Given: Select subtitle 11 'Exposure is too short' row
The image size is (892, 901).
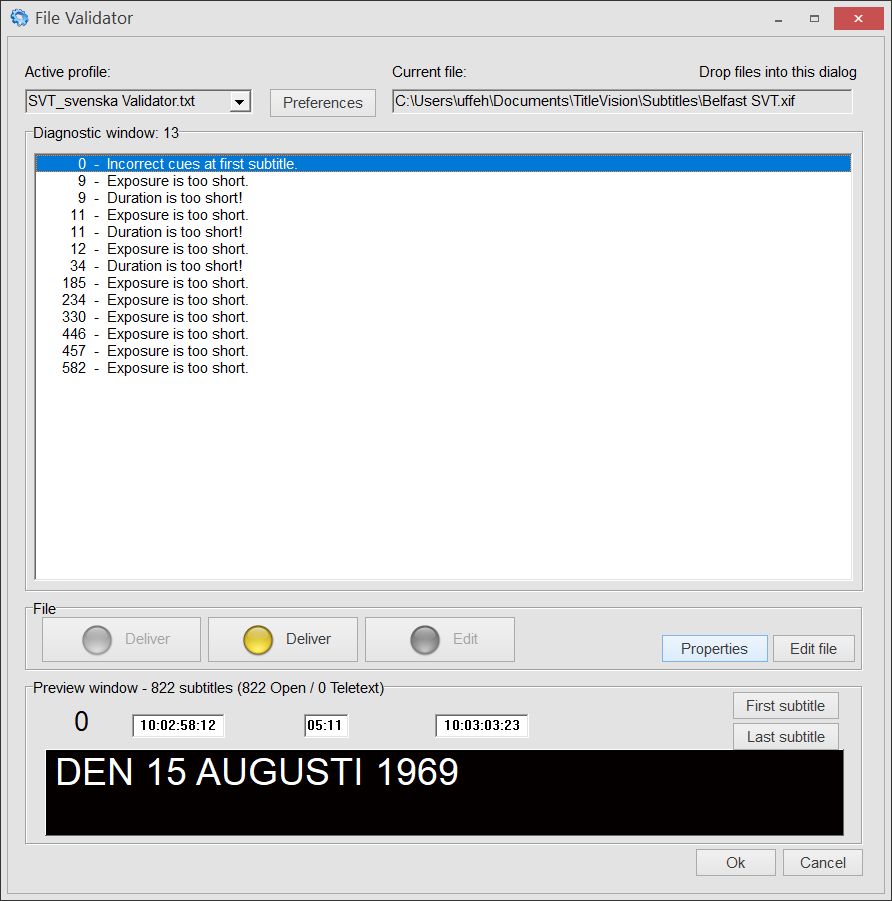Looking at the screenshot, I should (x=443, y=215).
